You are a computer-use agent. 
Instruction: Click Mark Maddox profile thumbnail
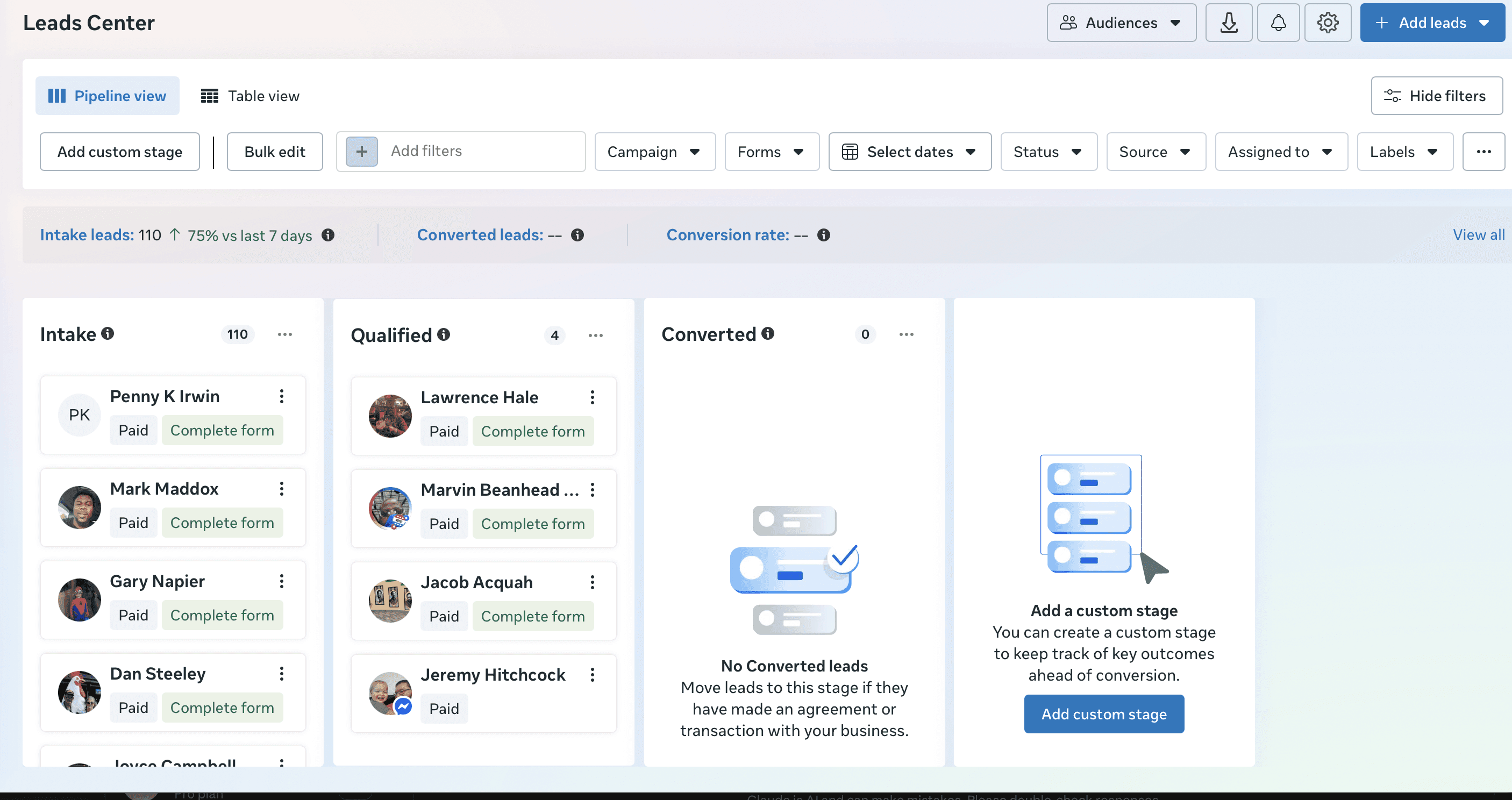coord(80,507)
